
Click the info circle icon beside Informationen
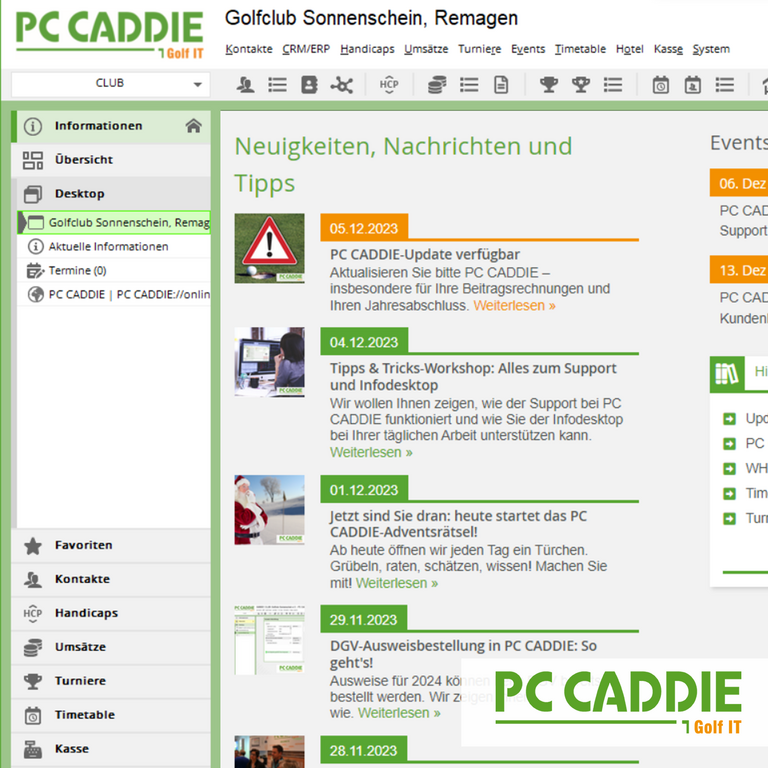coord(33,126)
